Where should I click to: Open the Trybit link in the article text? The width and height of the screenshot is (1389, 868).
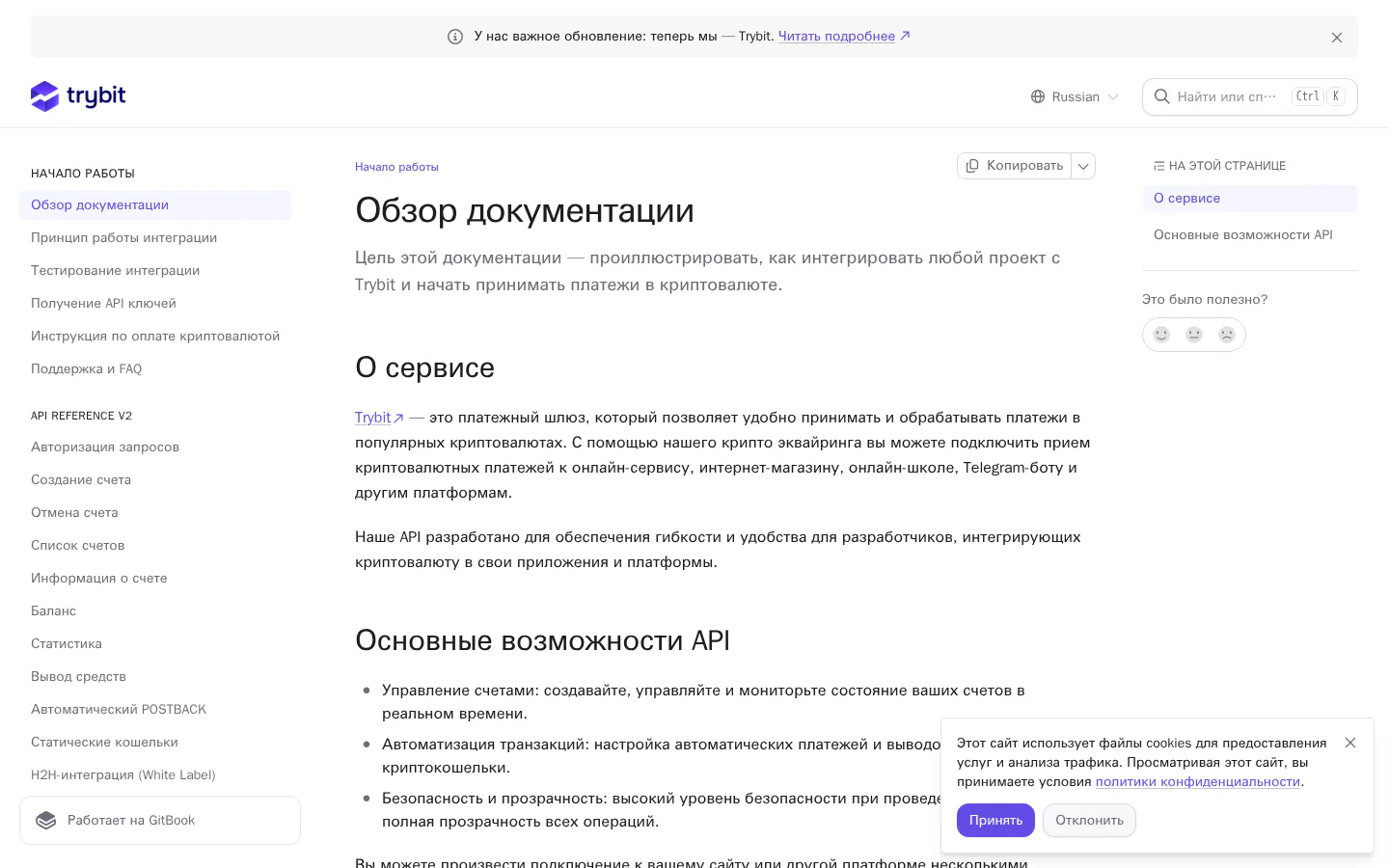click(x=379, y=418)
